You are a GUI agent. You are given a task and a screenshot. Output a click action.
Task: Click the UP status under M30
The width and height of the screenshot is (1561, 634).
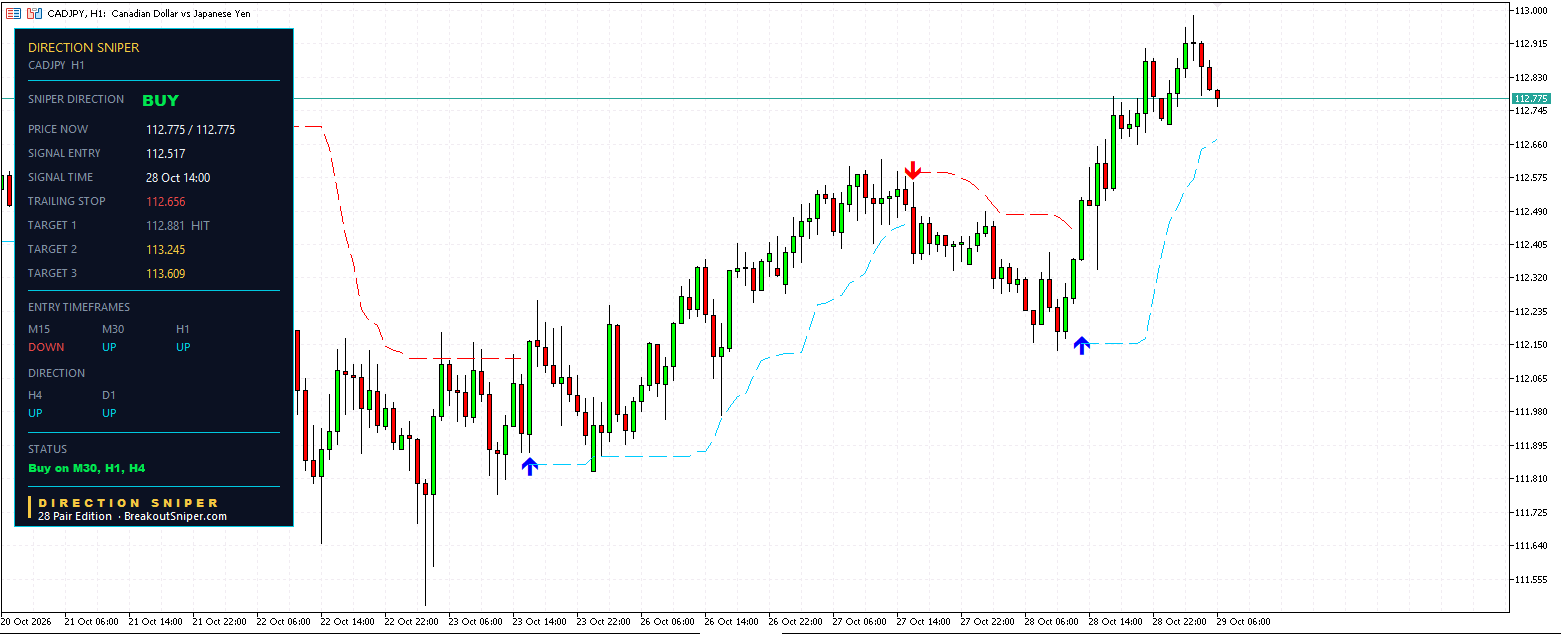[109, 348]
